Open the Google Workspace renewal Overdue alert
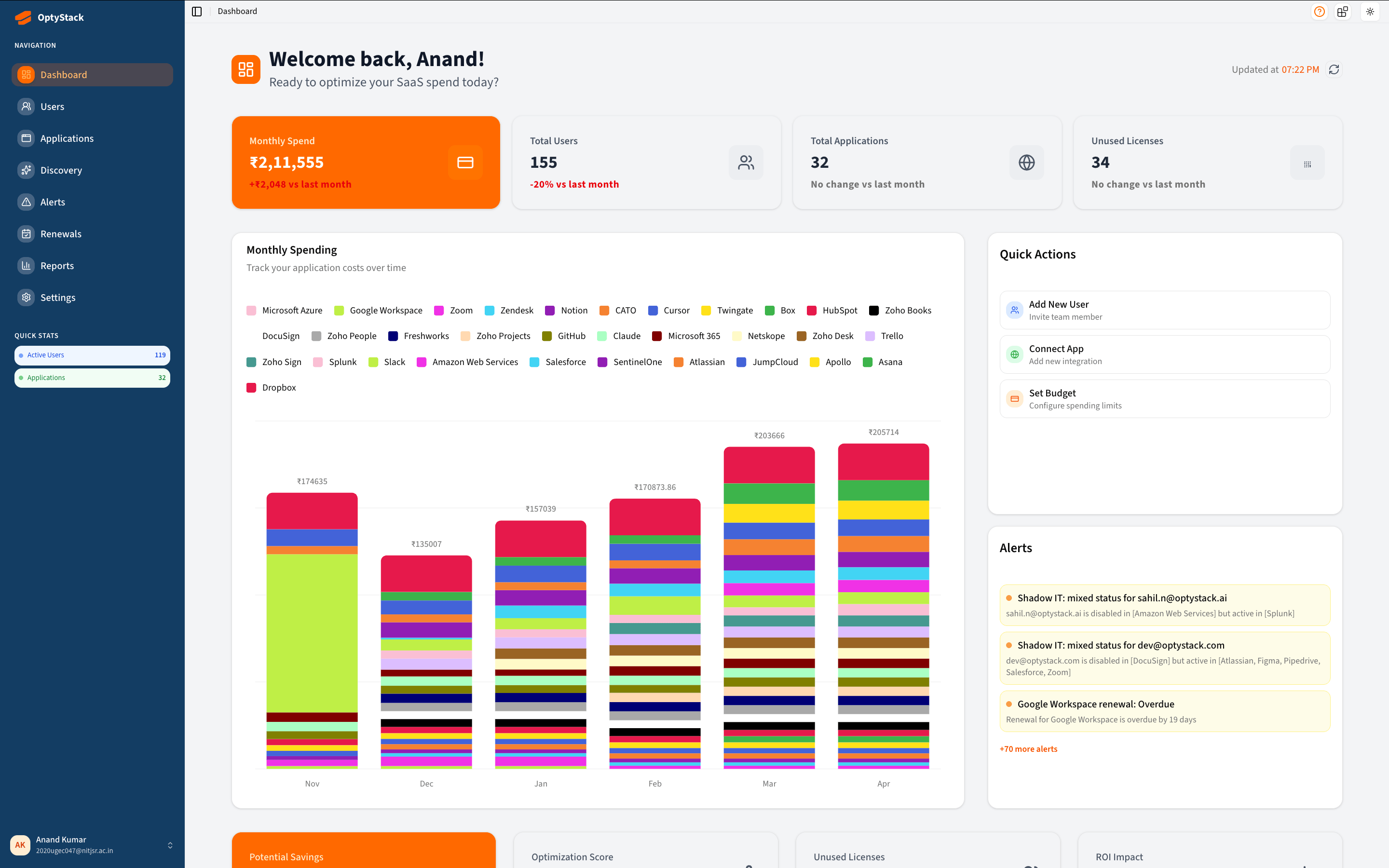The width and height of the screenshot is (1389, 868). (x=1165, y=711)
